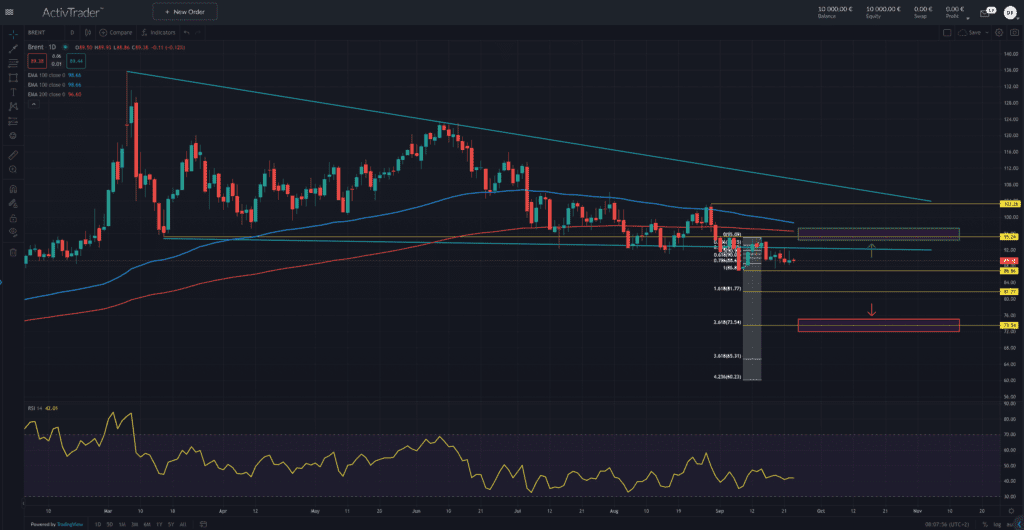This screenshot has height=530, width=1024.
Task: Click the BRENT symbol search field
Action: tap(44, 32)
